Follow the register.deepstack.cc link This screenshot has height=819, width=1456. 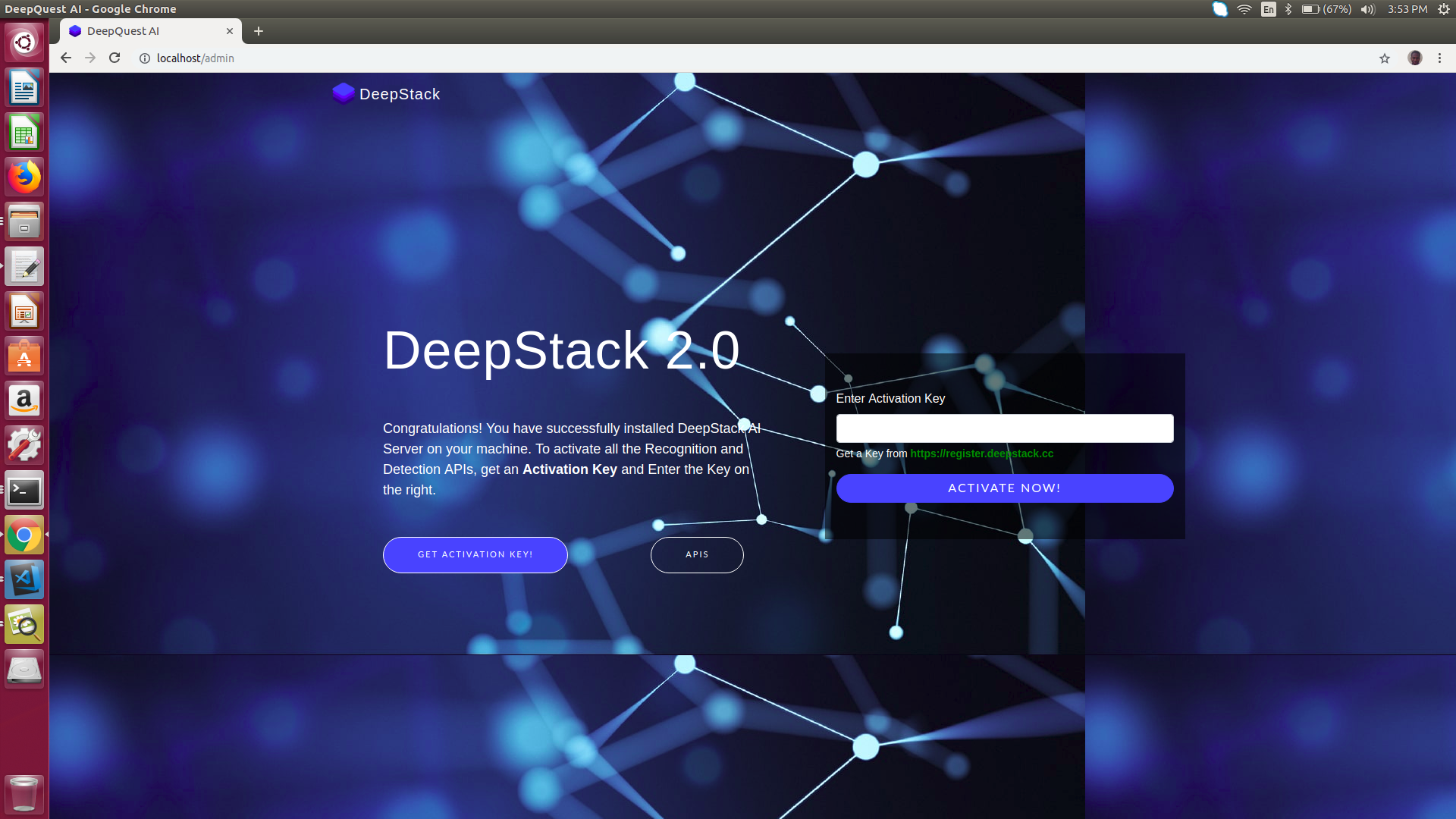(981, 453)
